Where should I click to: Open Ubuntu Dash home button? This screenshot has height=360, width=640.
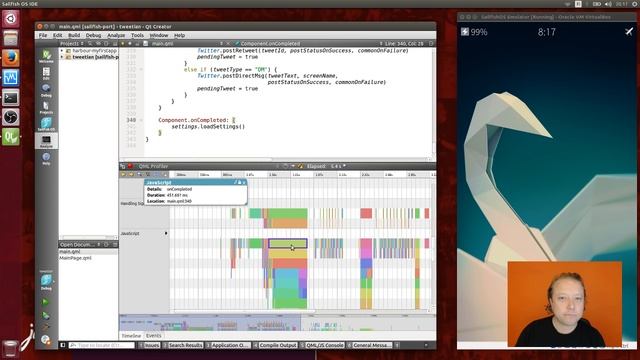(11, 18)
